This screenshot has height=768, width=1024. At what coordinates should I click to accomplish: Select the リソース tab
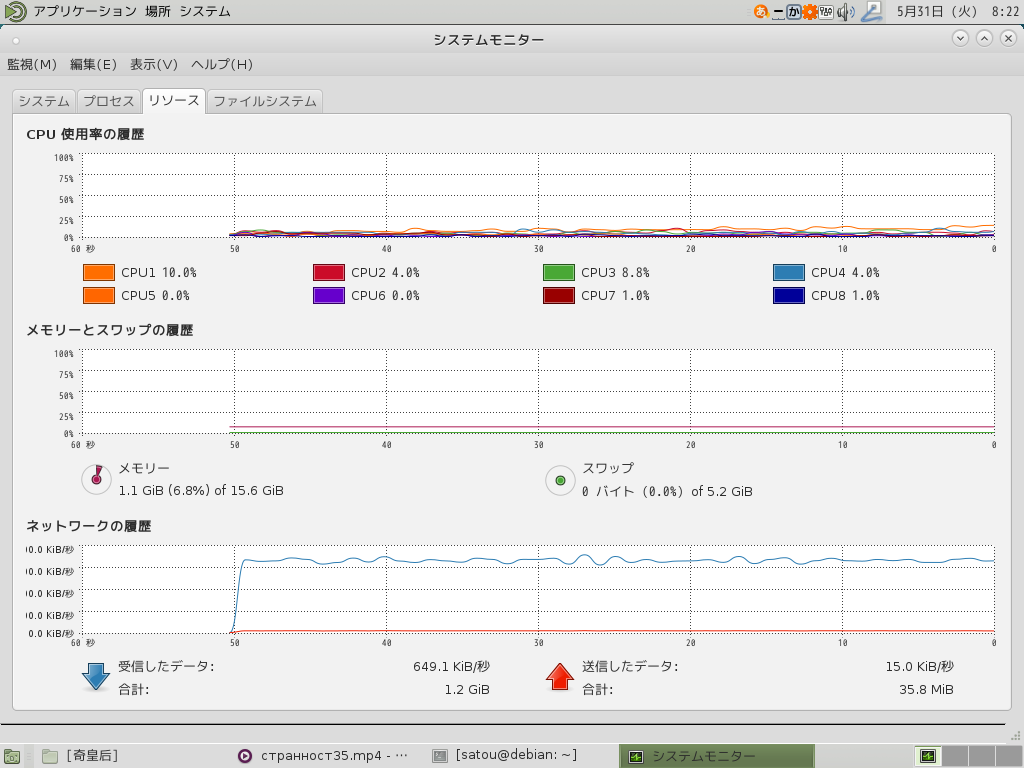[x=174, y=101]
